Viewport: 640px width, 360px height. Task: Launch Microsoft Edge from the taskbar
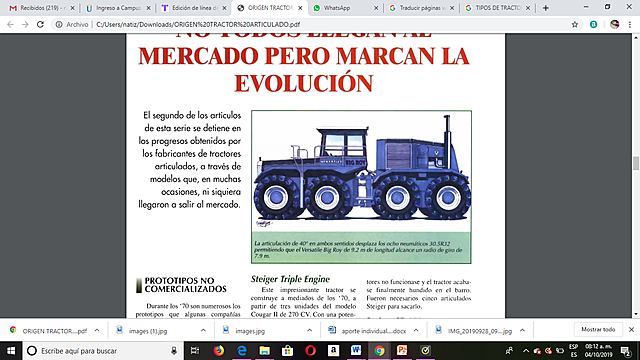click(x=242, y=351)
